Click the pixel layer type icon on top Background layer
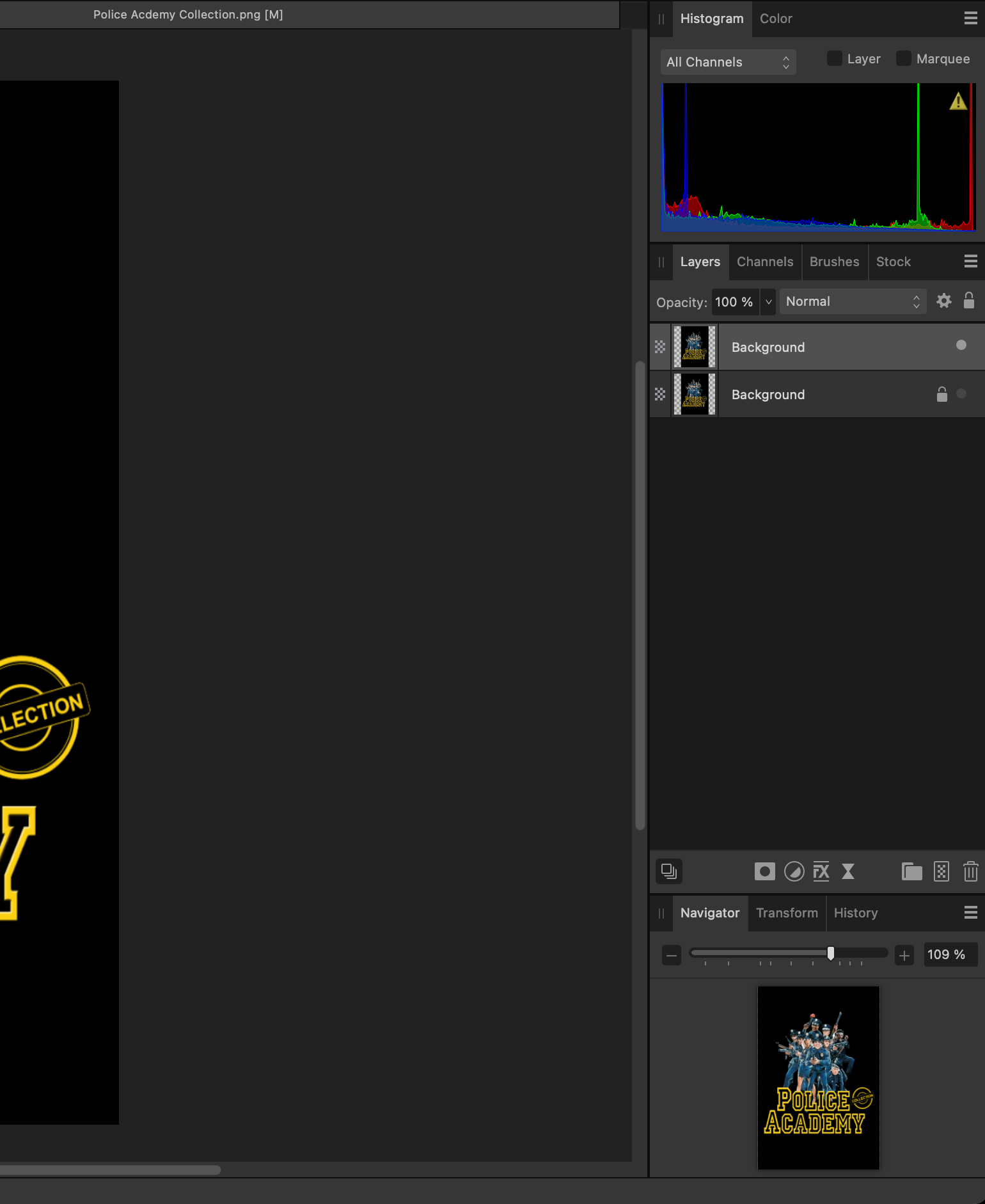Image resolution: width=985 pixels, height=1204 pixels. (660, 347)
